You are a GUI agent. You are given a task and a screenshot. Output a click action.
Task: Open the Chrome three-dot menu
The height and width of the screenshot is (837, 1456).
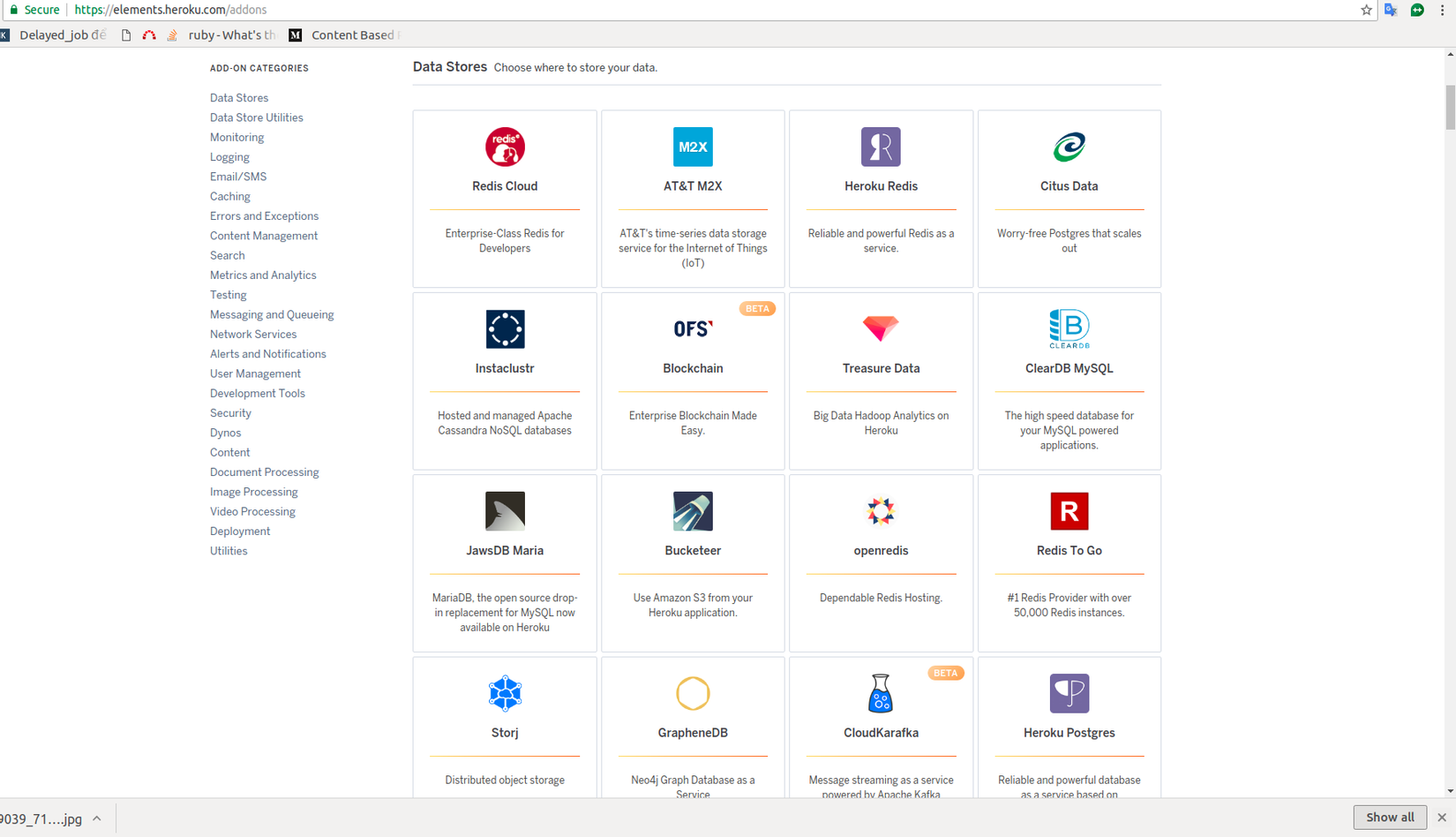click(x=1443, y=10)
